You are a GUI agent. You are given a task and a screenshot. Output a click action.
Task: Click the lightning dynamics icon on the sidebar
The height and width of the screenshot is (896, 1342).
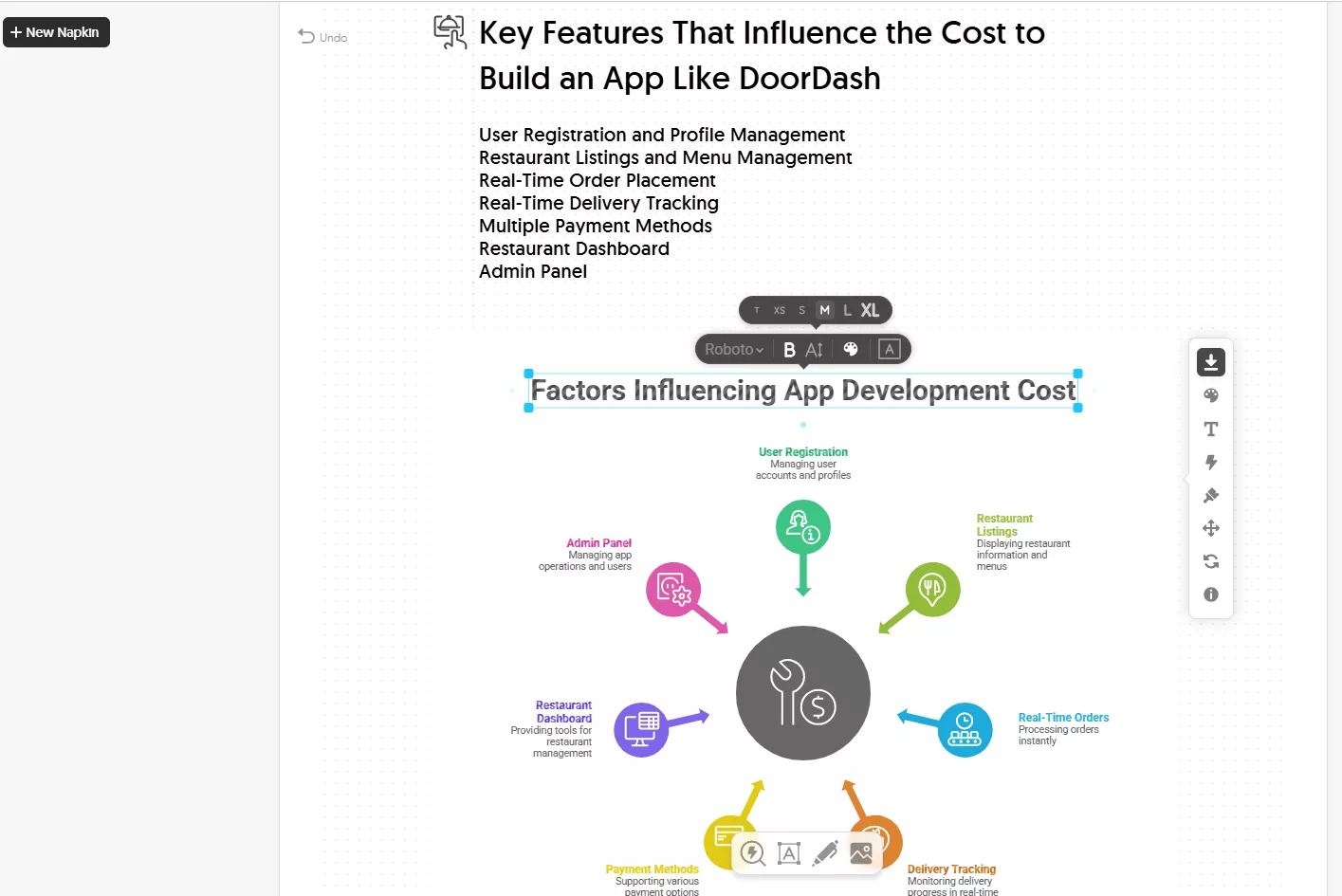(1211, 462)
